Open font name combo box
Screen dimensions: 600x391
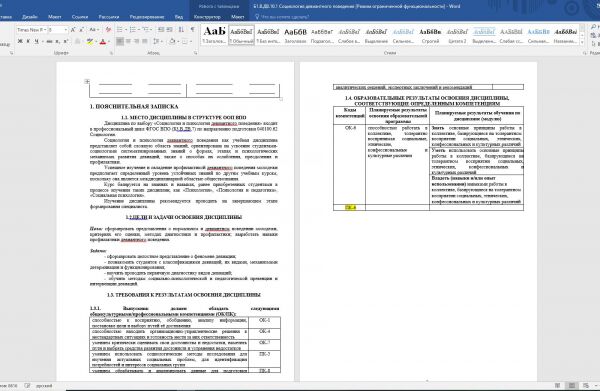point(31,29)
